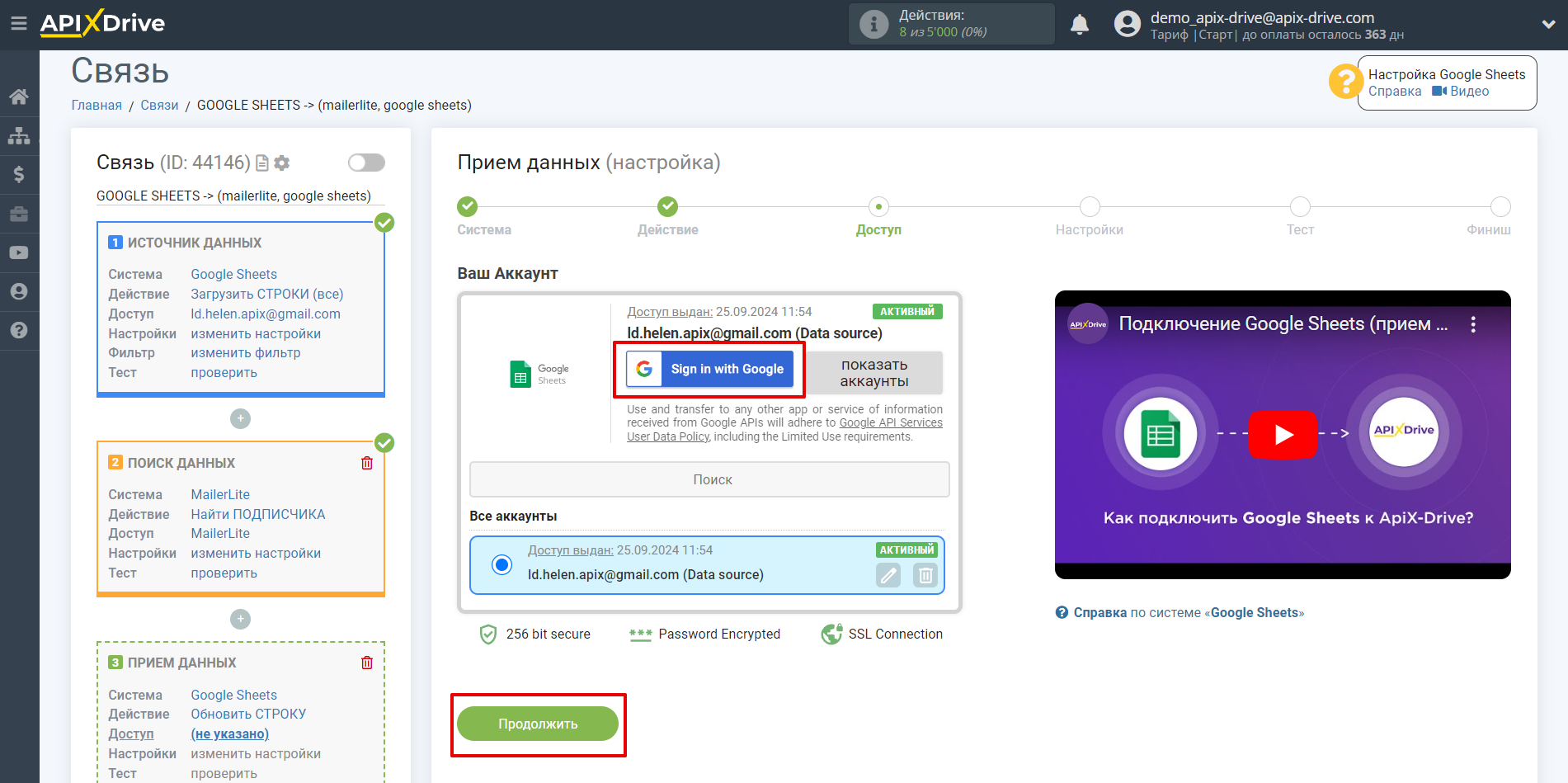1568x783 pixels.
Task: Open the YouTube video sidebar icon
Action: 19,252
